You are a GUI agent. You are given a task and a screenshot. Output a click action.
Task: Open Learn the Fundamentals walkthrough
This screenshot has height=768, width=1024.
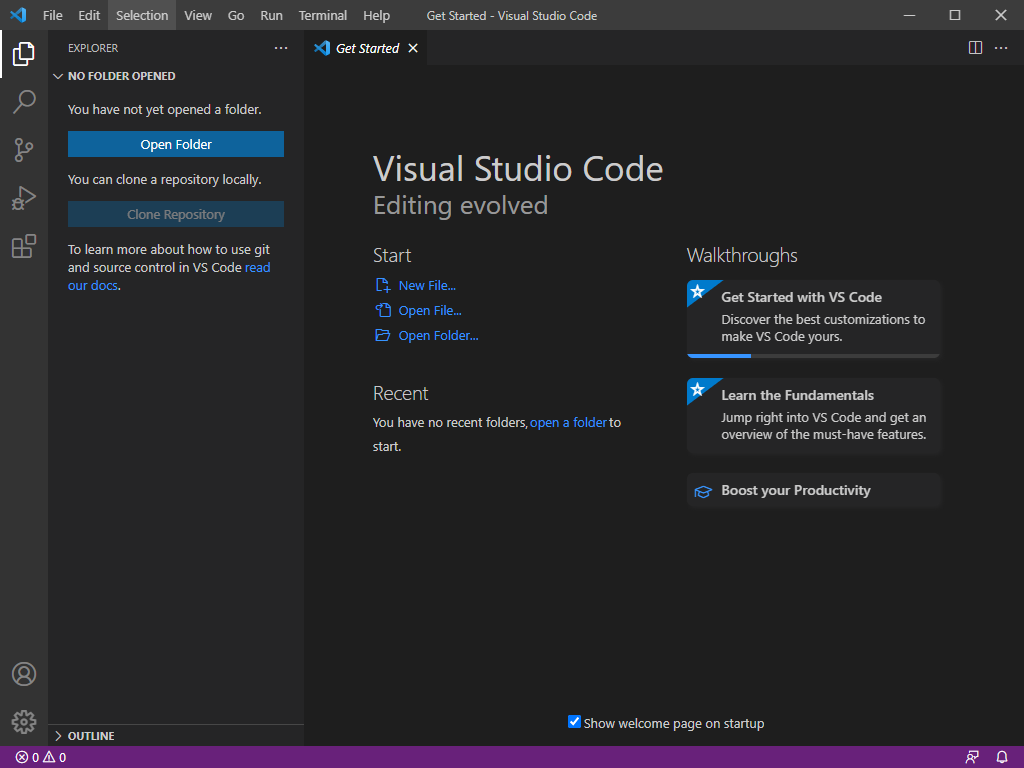pos(813,415)
